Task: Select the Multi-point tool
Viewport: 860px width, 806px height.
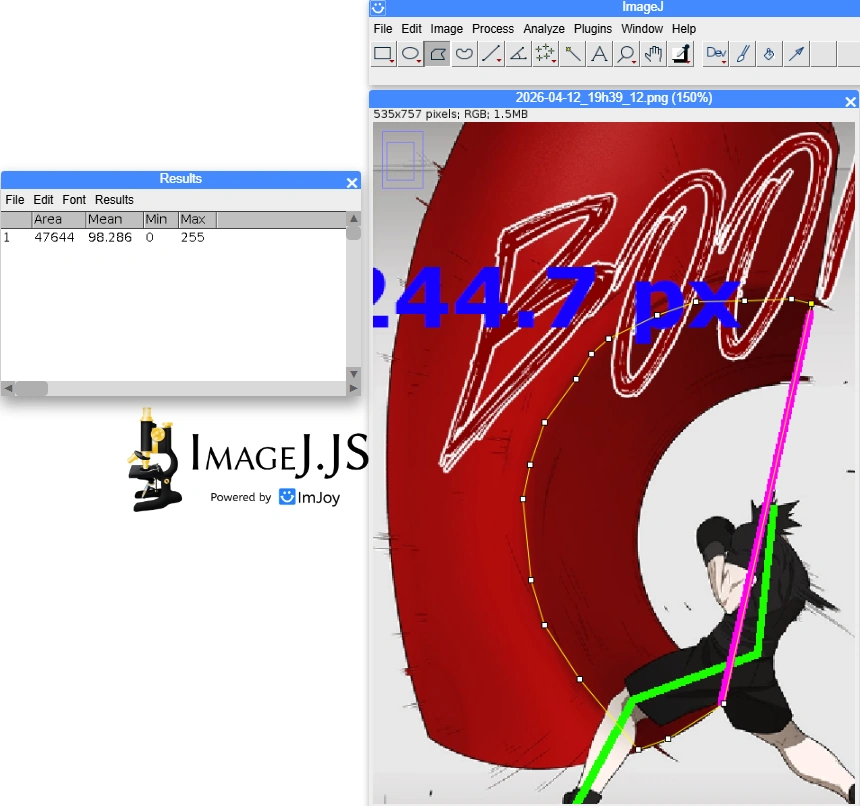Action: coord(545,54)
